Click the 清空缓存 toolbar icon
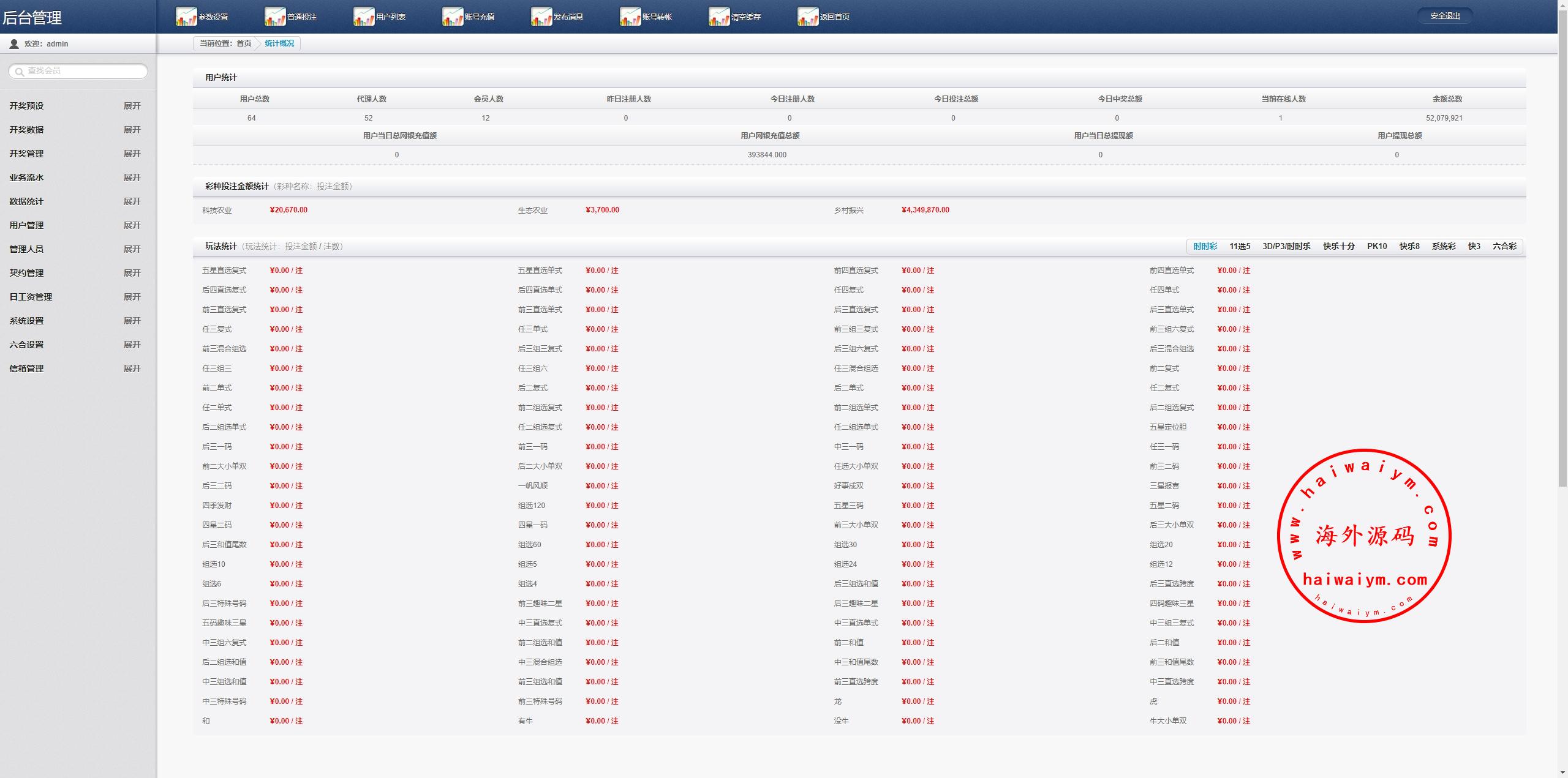 click(x=718, y=17)
